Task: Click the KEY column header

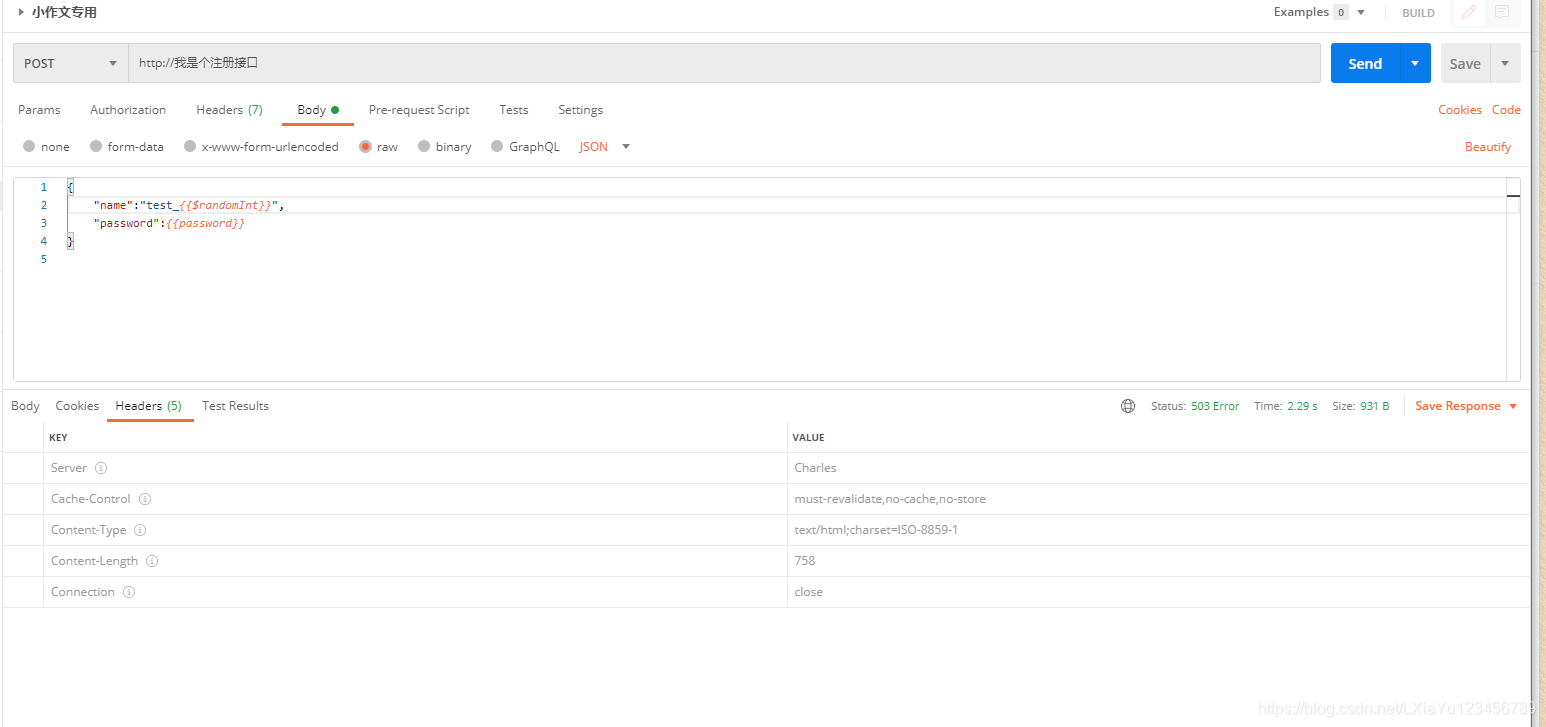Action: 58,438
